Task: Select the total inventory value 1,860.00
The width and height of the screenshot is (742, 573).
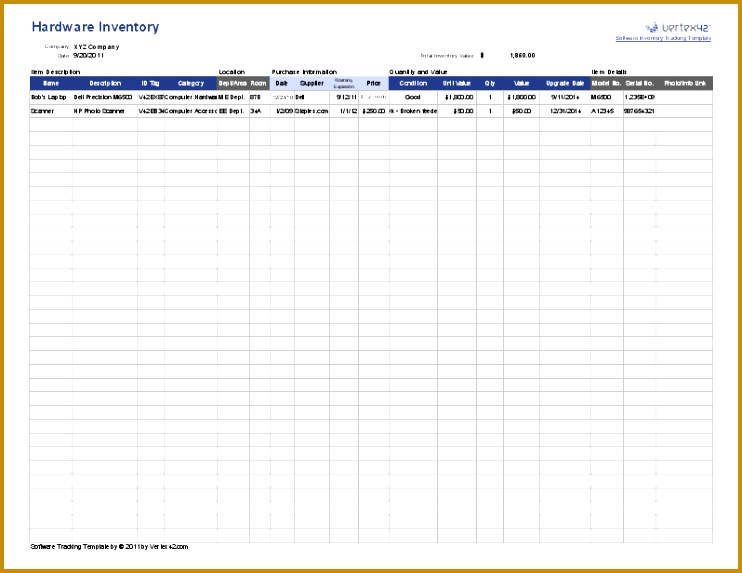Action: click(522, 55)
